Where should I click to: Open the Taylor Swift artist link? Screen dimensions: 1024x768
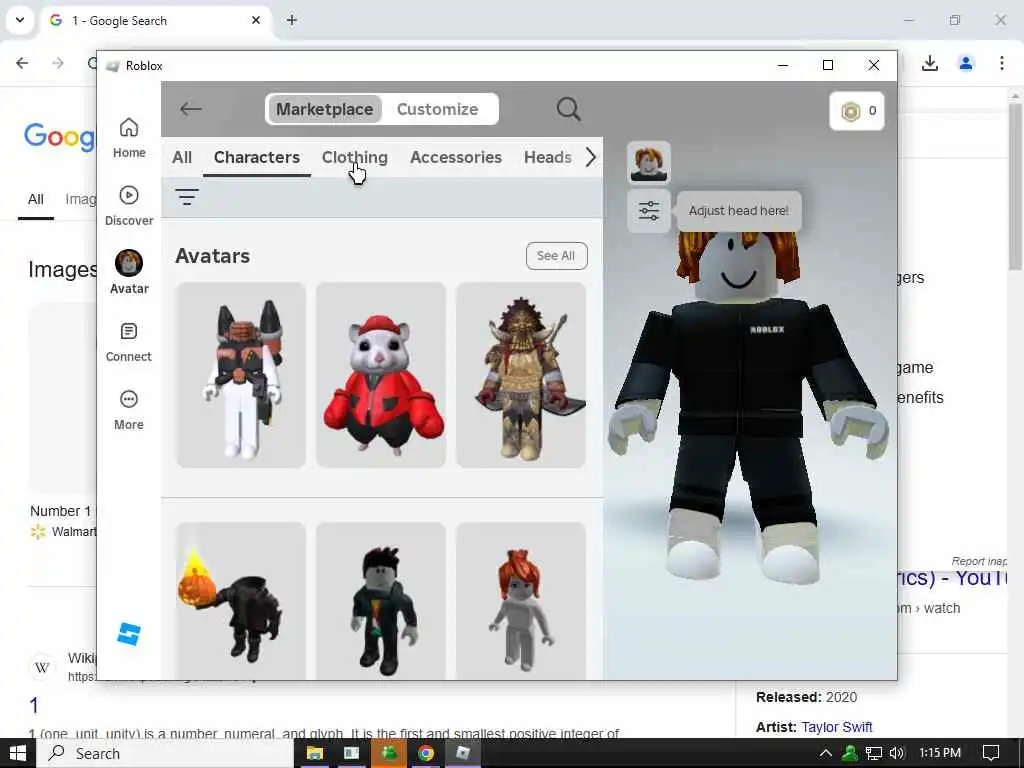(x=837, y=727)
